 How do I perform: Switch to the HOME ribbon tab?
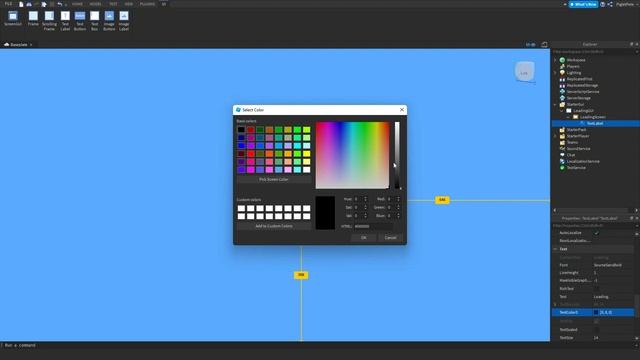pyautogui.click(x=77, y=4)
